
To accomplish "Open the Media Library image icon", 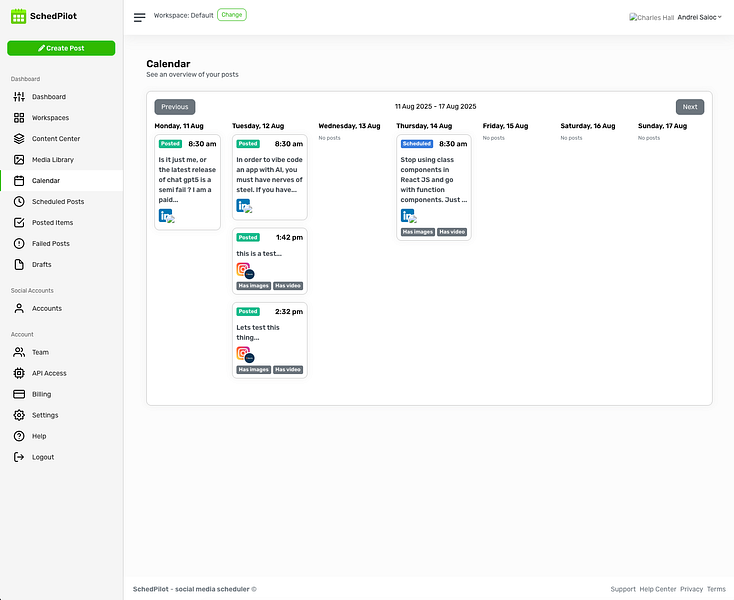I will pos(19,160).
